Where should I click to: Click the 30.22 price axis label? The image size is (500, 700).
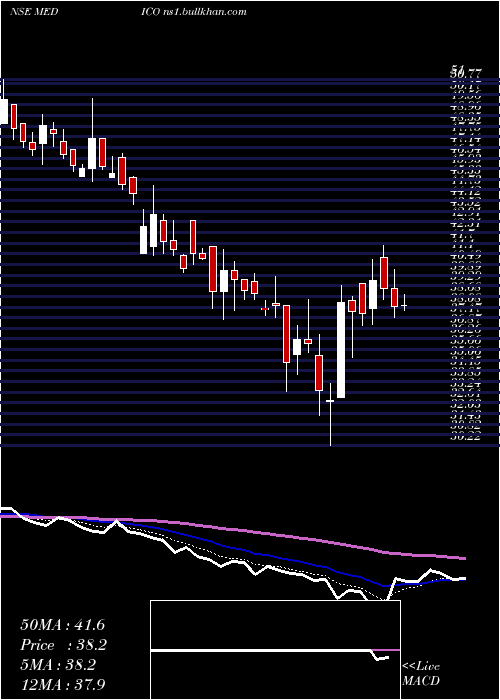tap(466, 437)
